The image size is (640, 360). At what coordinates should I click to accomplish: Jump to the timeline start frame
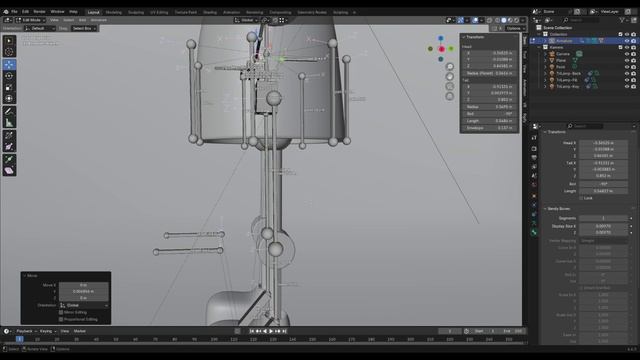pos(251,331)
